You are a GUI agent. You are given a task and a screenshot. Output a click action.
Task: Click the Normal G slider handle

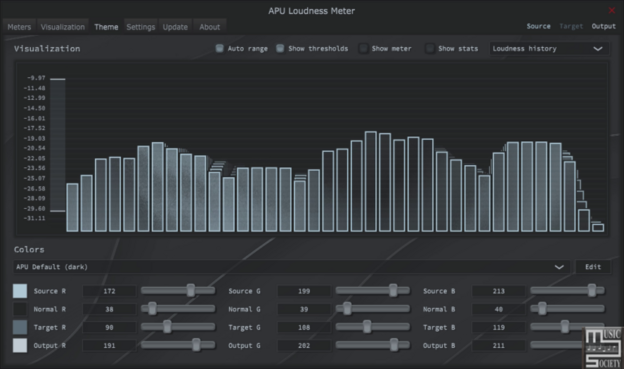pos(347,308)
